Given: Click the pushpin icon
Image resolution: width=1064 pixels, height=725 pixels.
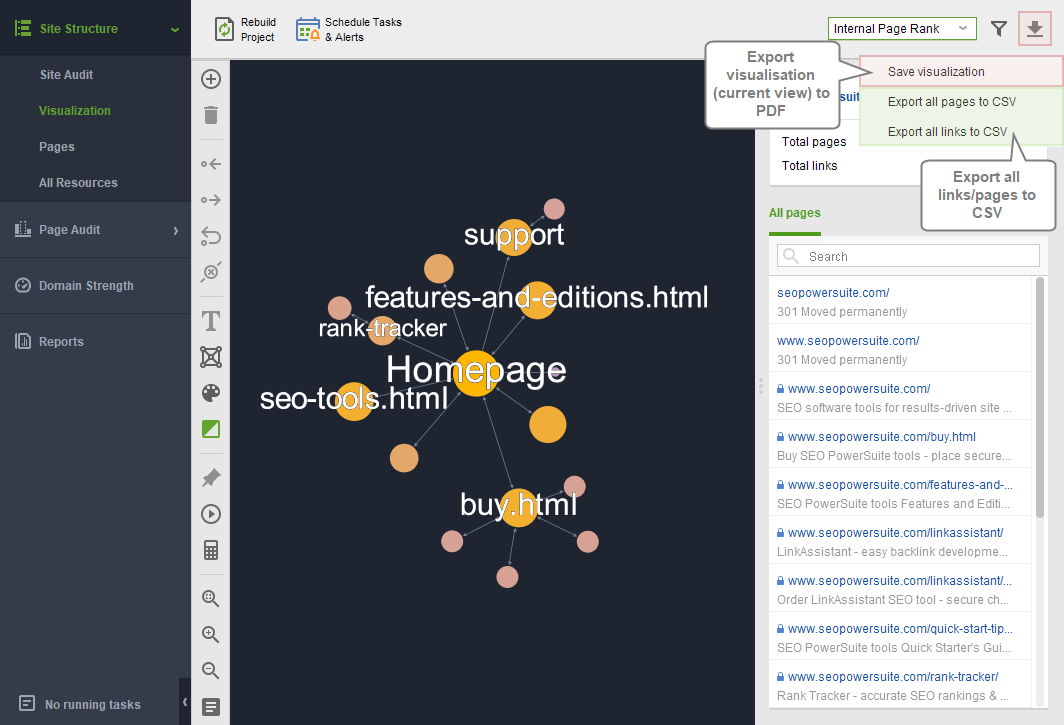Looking at the screenshot, I should [211, 478].
